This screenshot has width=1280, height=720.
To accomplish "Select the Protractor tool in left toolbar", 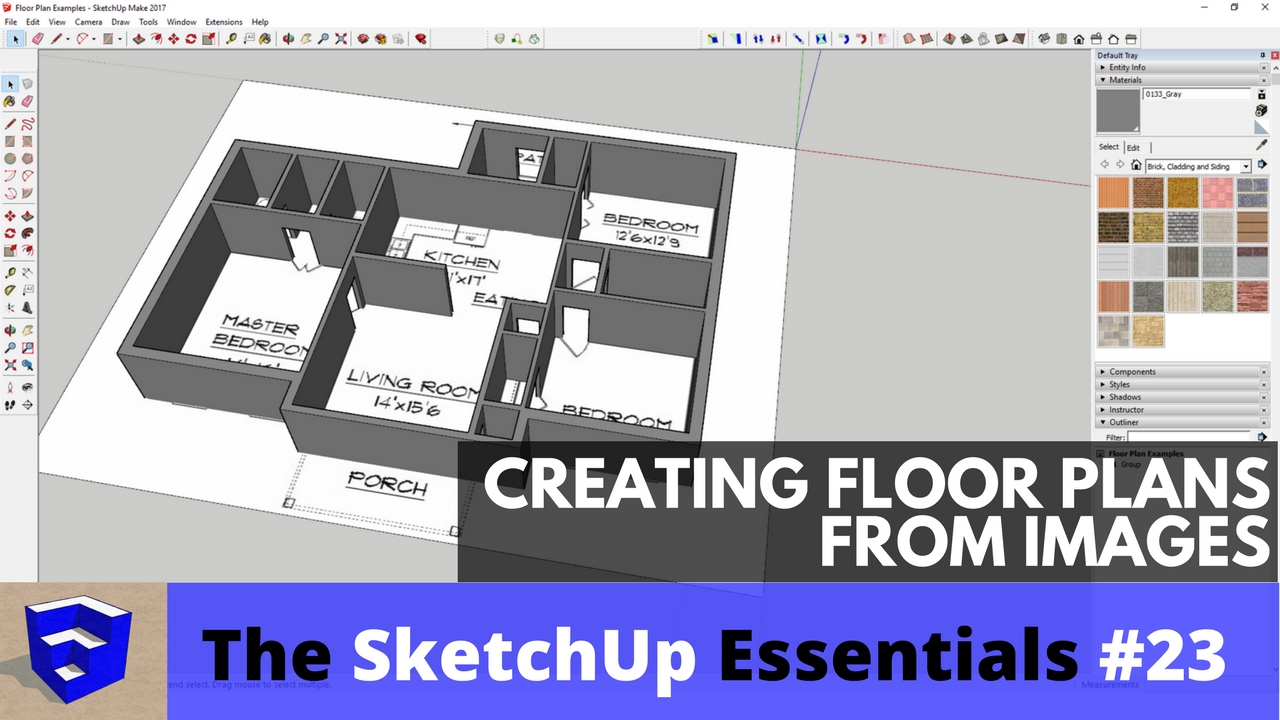I will coord(10,290).
